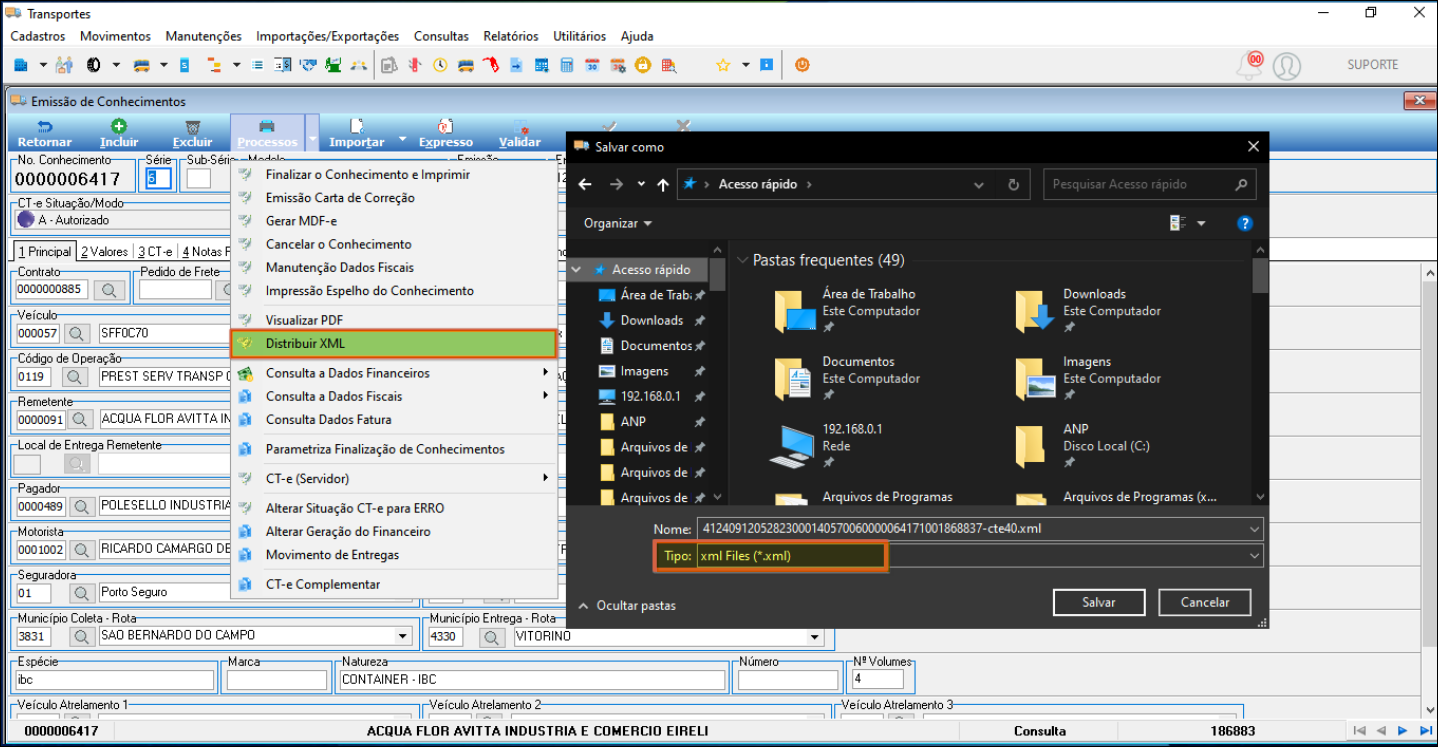Image resolution: width=1438 pixels, height=747 pixels.
Task: Select Distribuir XML menu entry
Action: (393, 344)
